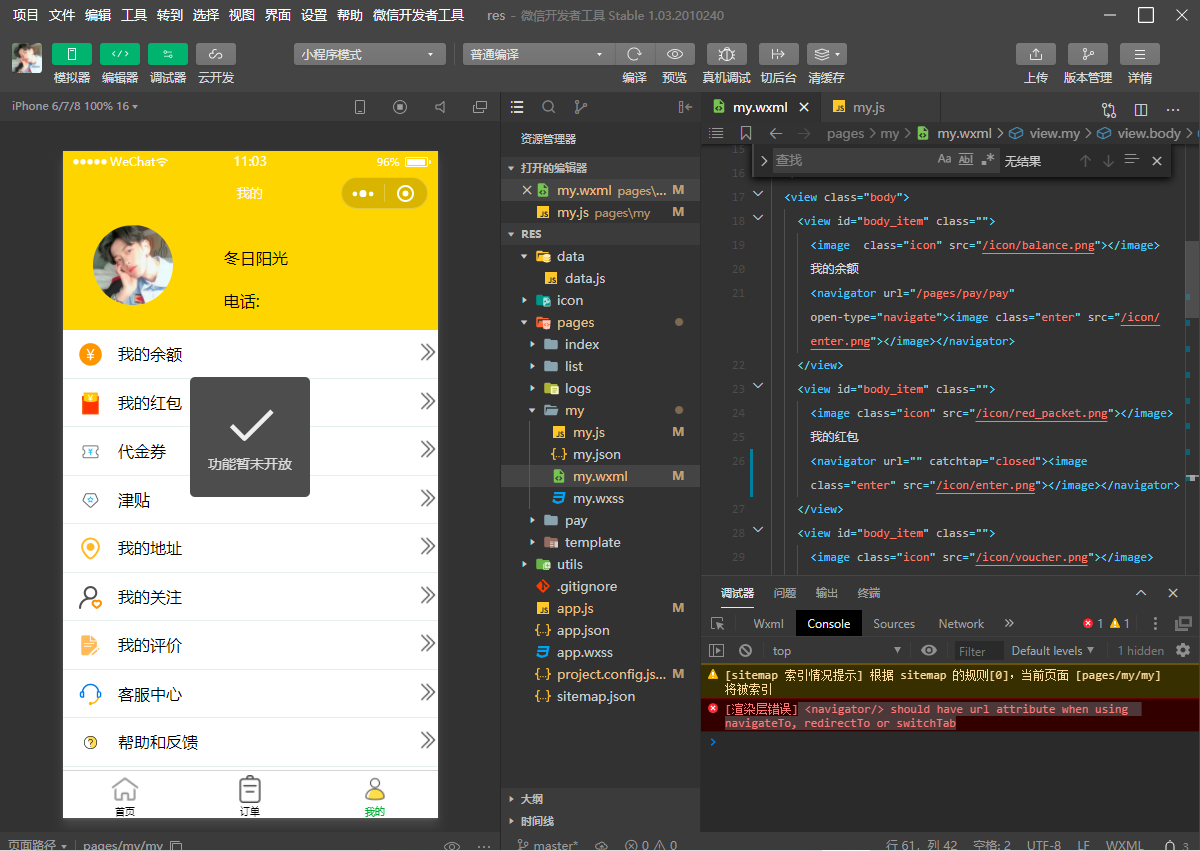
Task: Open the 设置 menu
Action: click(314, 15)
